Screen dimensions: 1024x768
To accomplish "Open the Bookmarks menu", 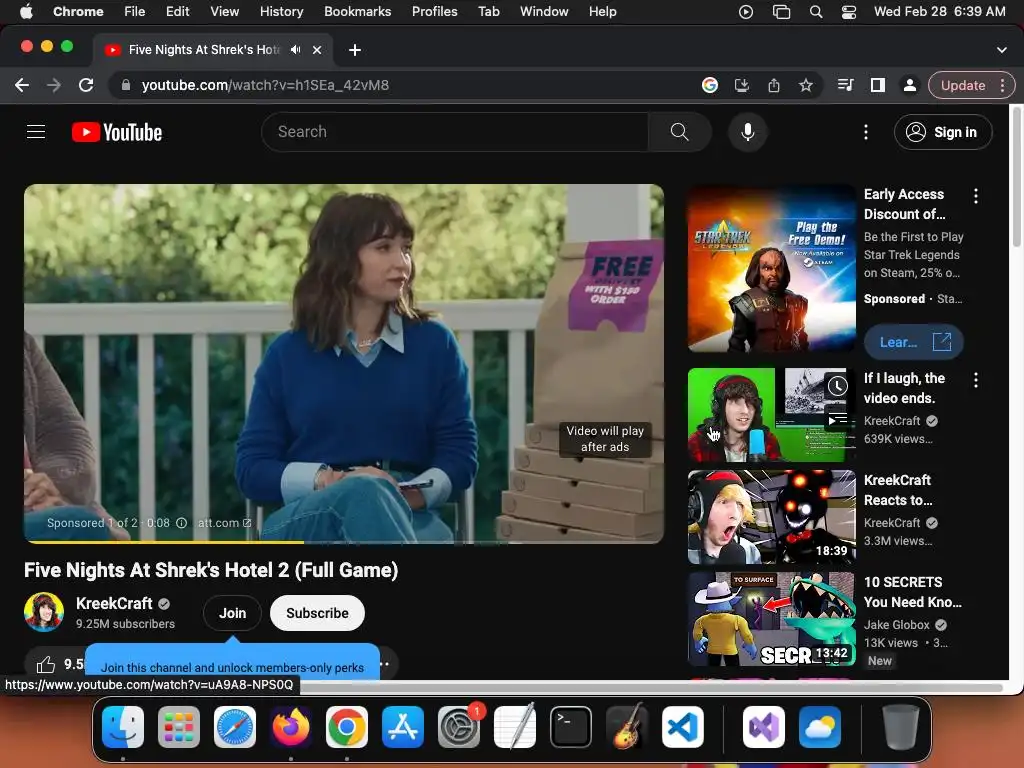I will (x=357, y=11).
